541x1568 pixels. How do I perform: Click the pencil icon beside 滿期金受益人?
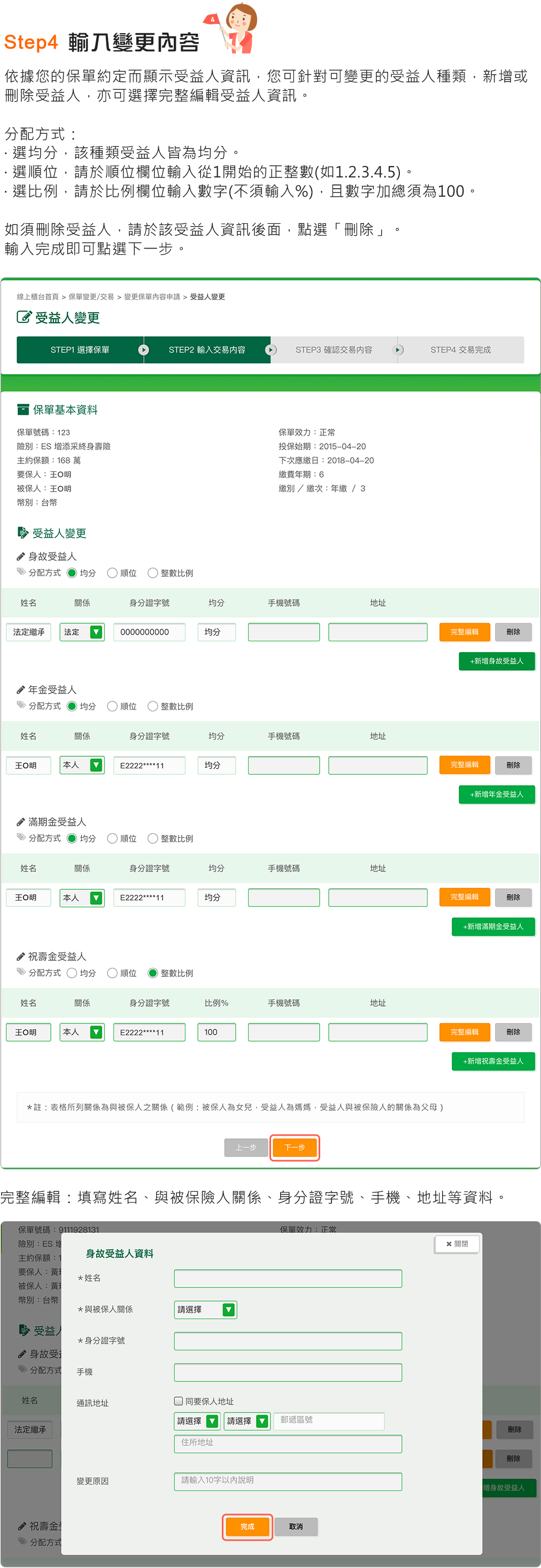click(21, 822)
